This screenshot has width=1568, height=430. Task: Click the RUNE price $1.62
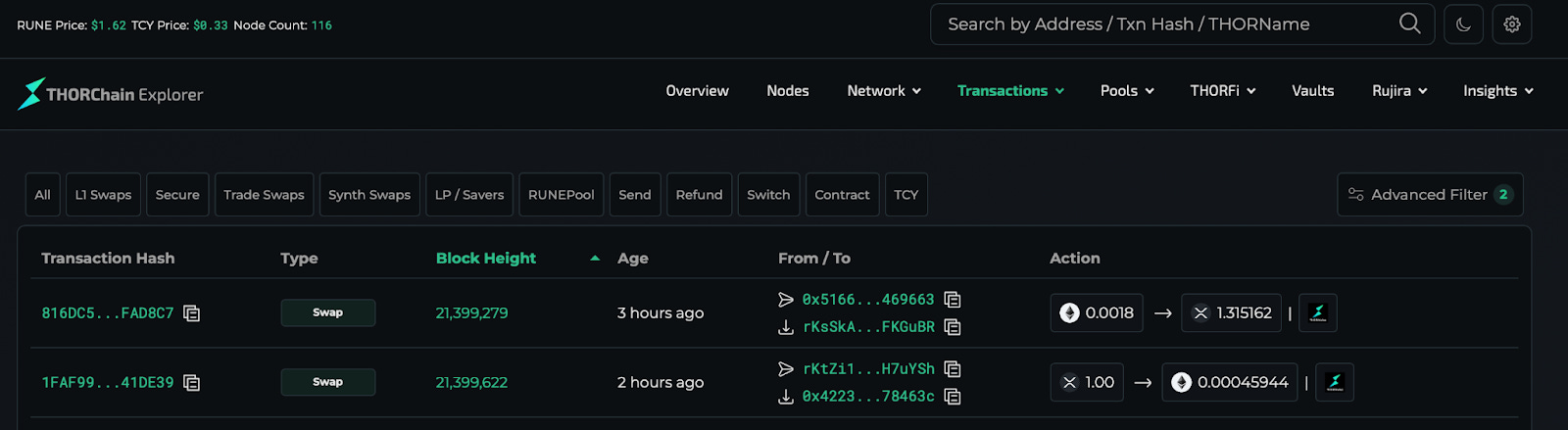click(x=109, y=25)
